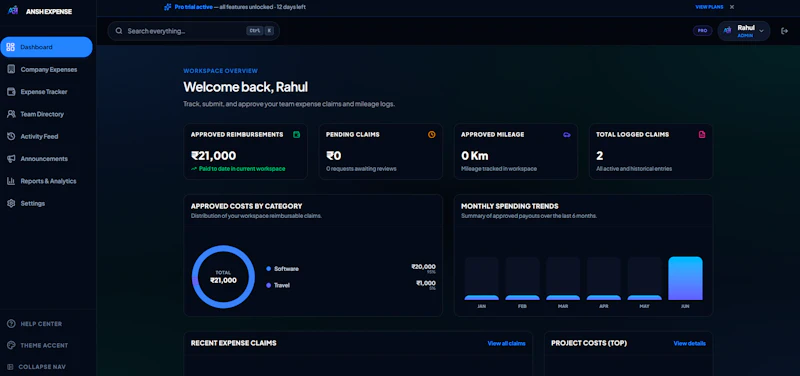The height and width of the screenshot is (376, 800).
Task: Click the Team Directory people icon
Action: (11, 114)
